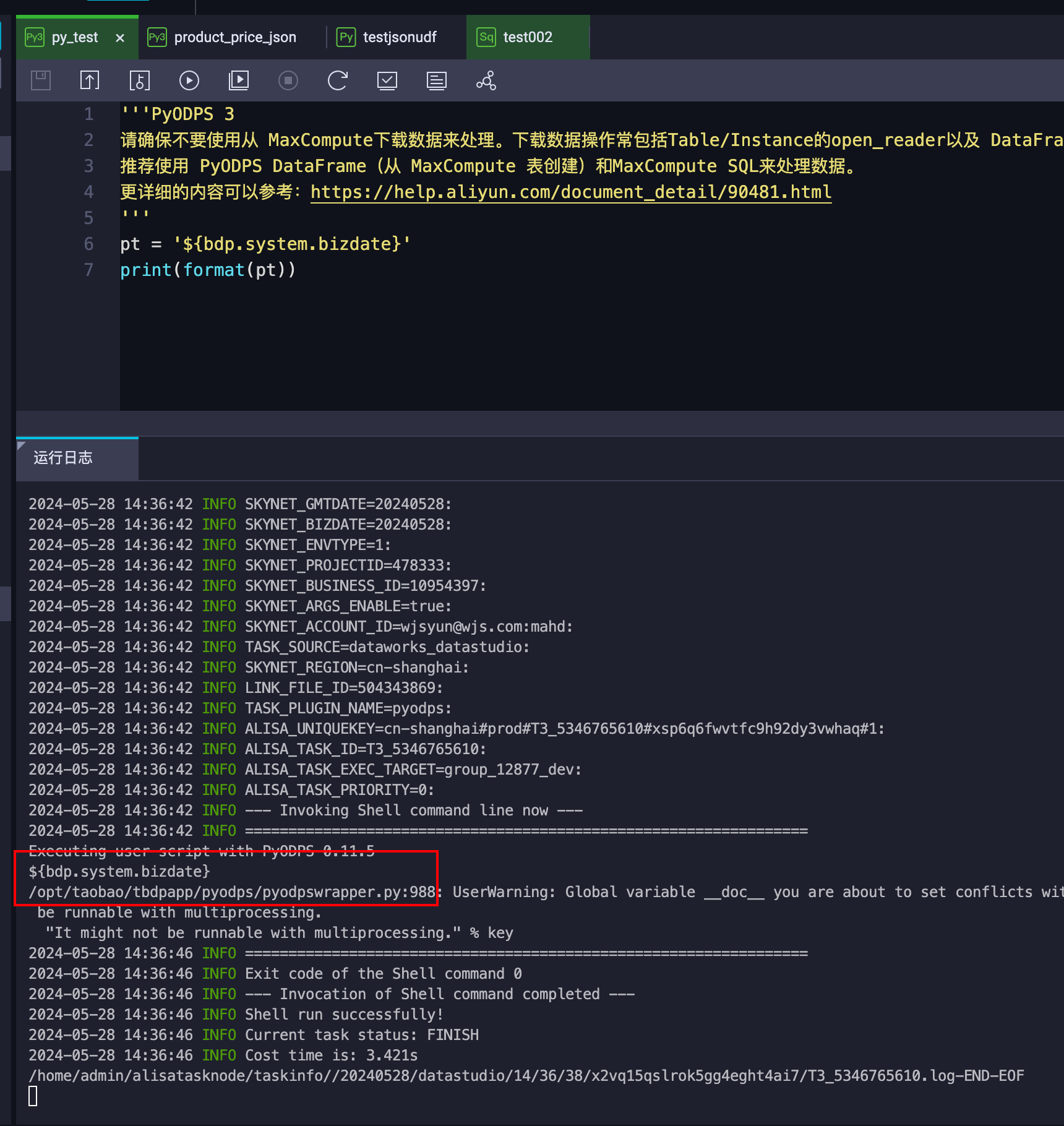
Task: Click the Submit (upload arrow) toolbar icon
Action: [90, 80]
